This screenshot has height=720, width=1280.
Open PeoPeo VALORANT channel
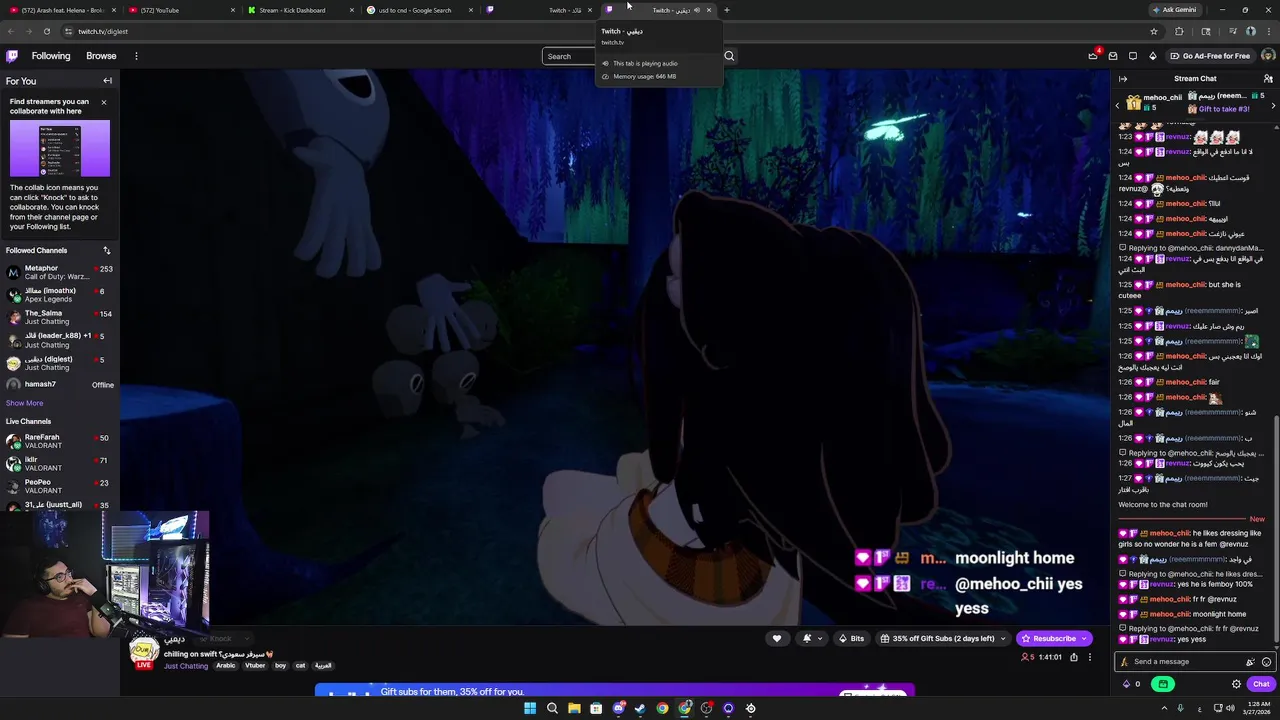[60, 486]
